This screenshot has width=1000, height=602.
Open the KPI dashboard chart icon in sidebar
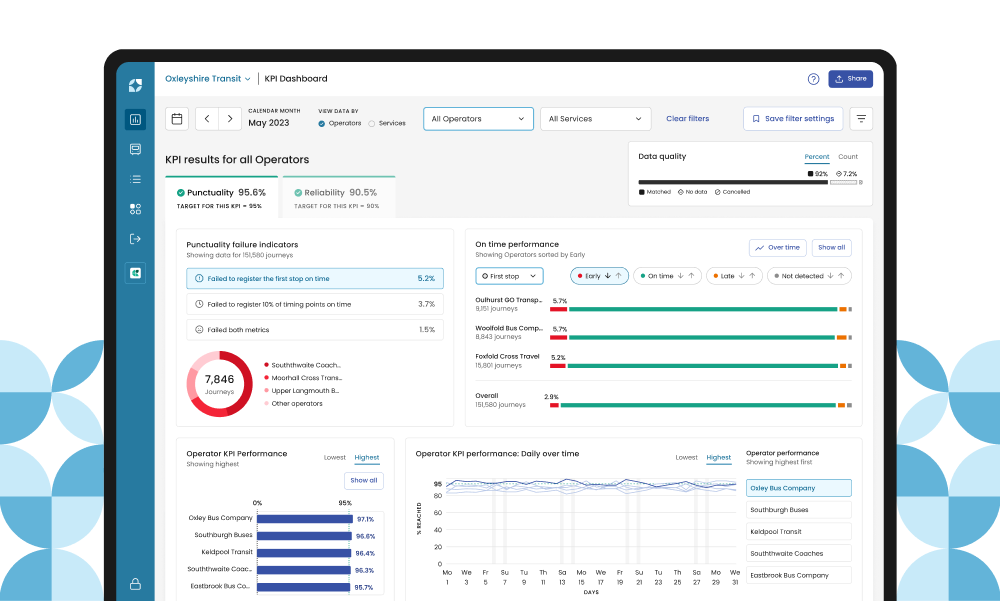135,119
